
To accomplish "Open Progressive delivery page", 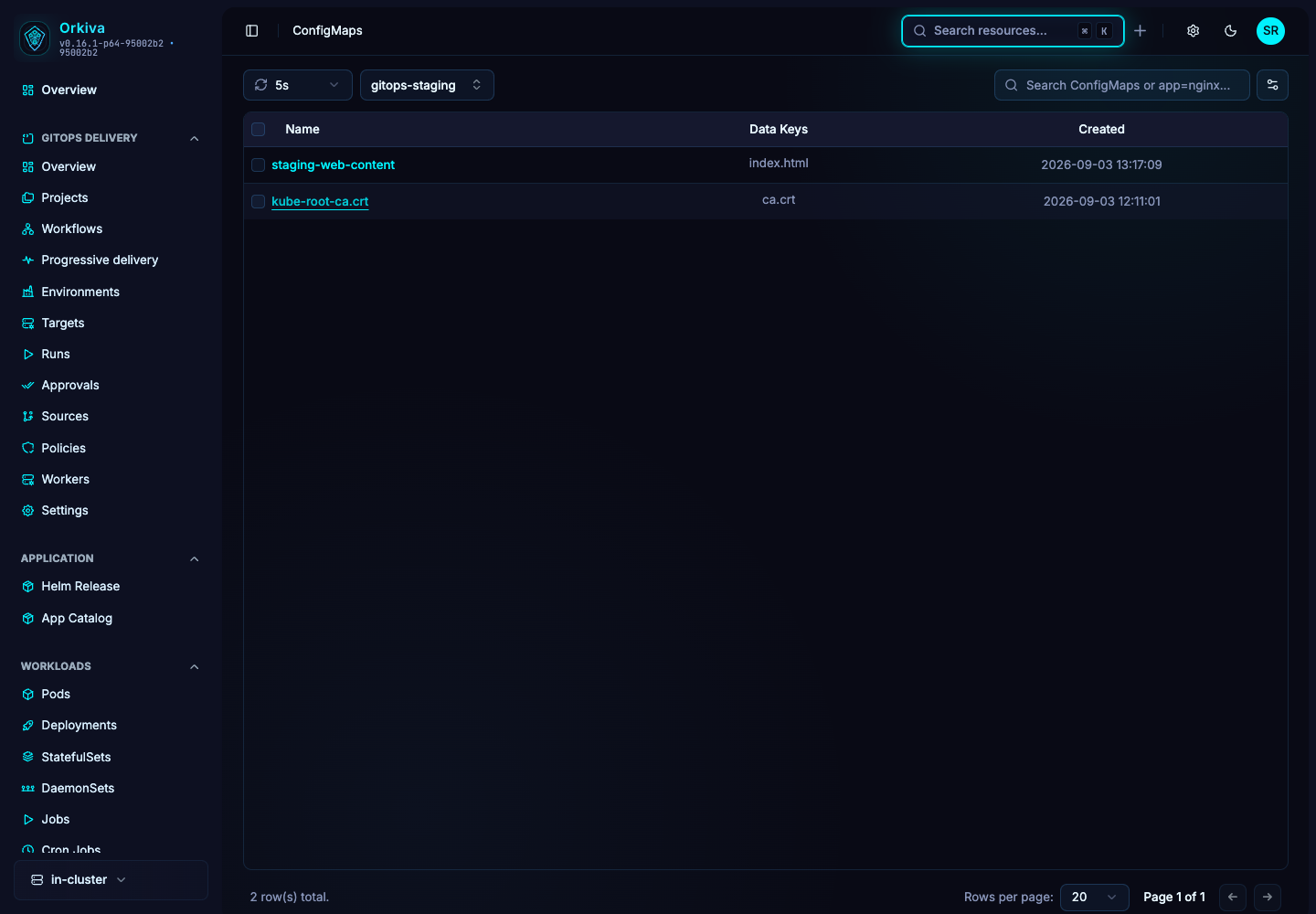I will coord(100,260).
